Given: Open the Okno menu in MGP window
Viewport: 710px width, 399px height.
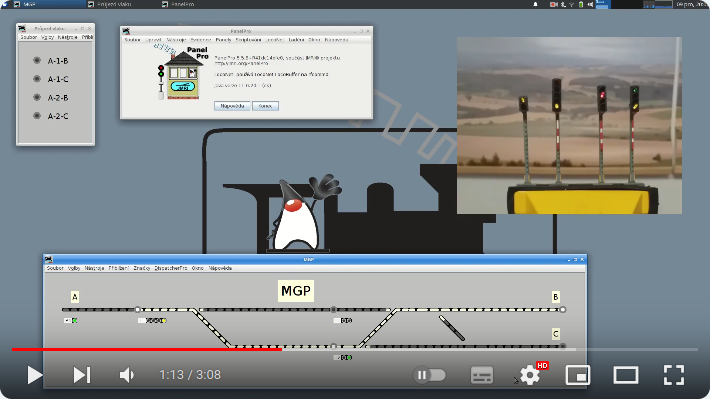Looking at the screenshot, I should coord(197,268).
